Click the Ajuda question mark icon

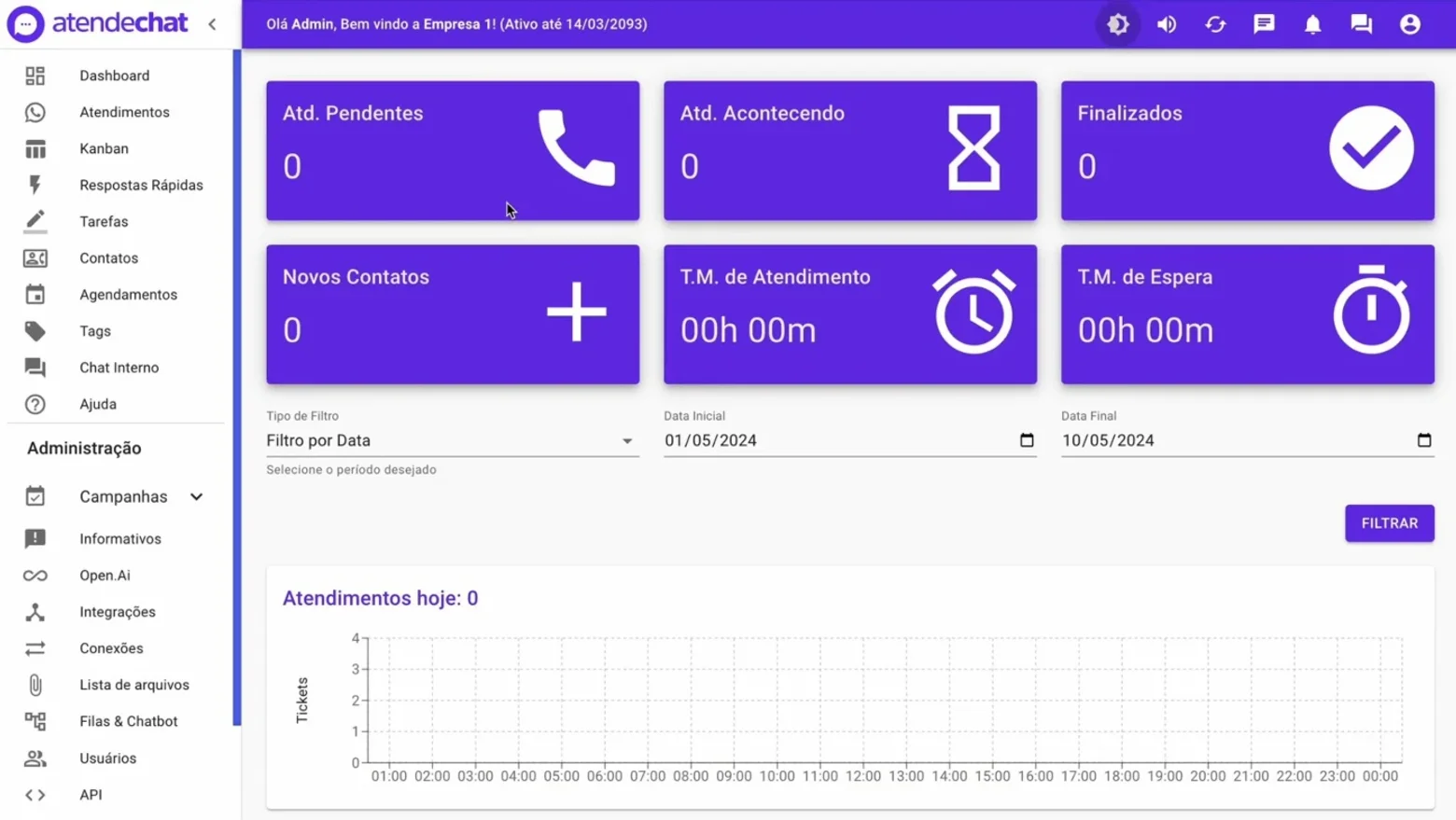click(x=35, y=404)
